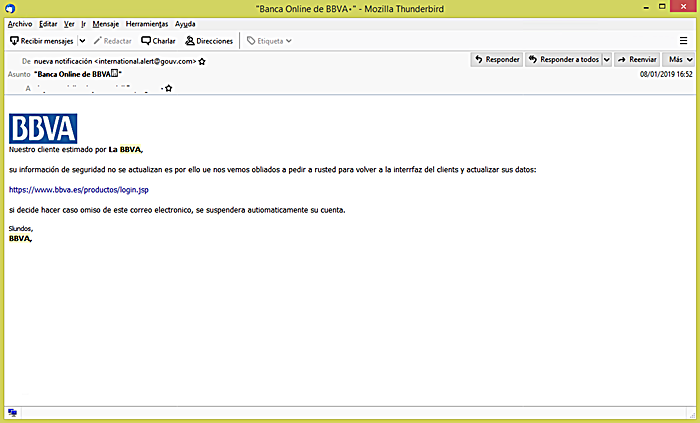The width and height of the screenshot is (700, 423).
Task: Open the Ayuda menu
Action: pos(185,24)
